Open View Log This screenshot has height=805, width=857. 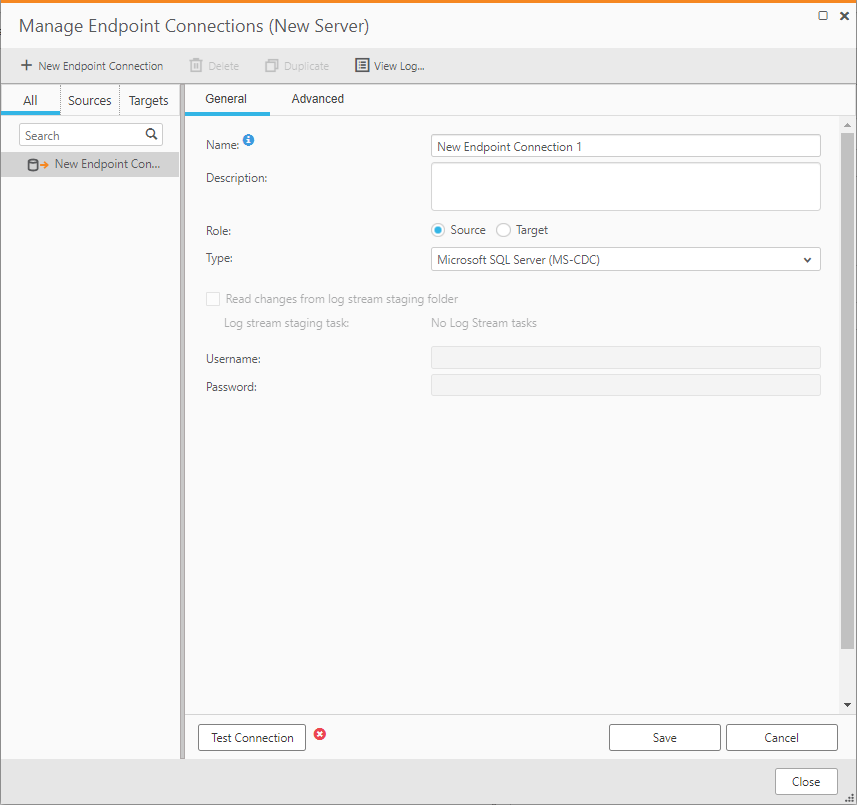coord(389,65)
